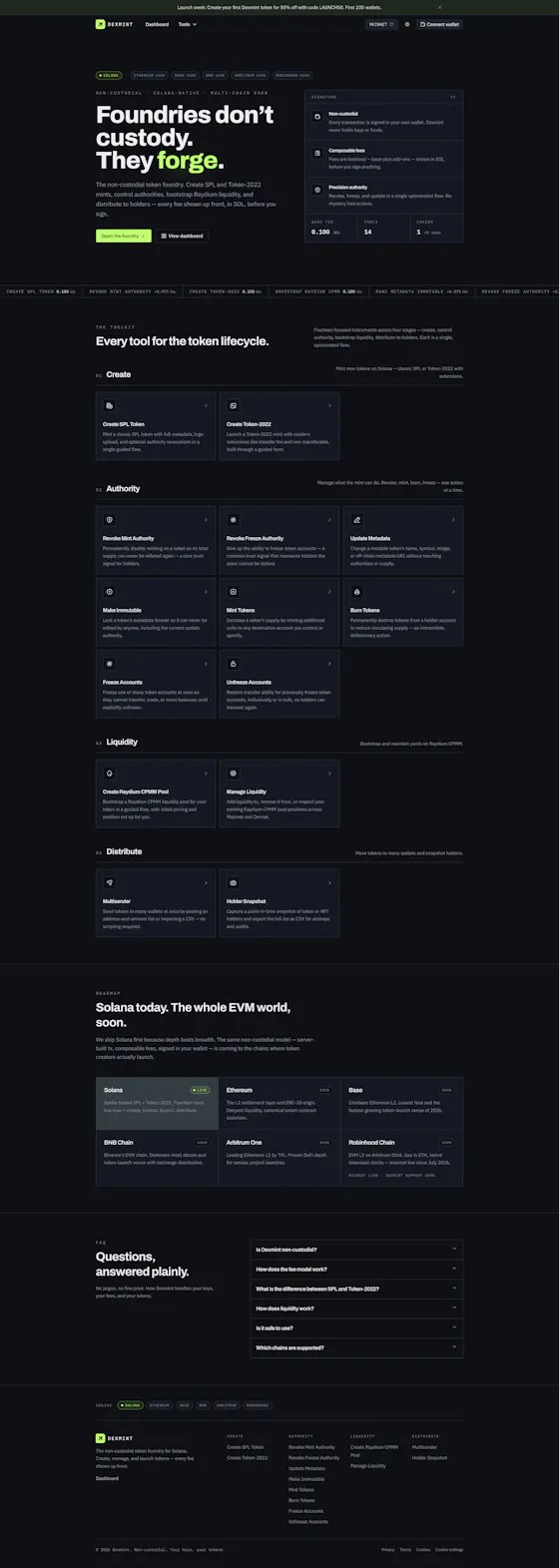Open the Create SPL Token card icon
The height and width of the screenshot is (1568, 559).
tap(110, 406)
